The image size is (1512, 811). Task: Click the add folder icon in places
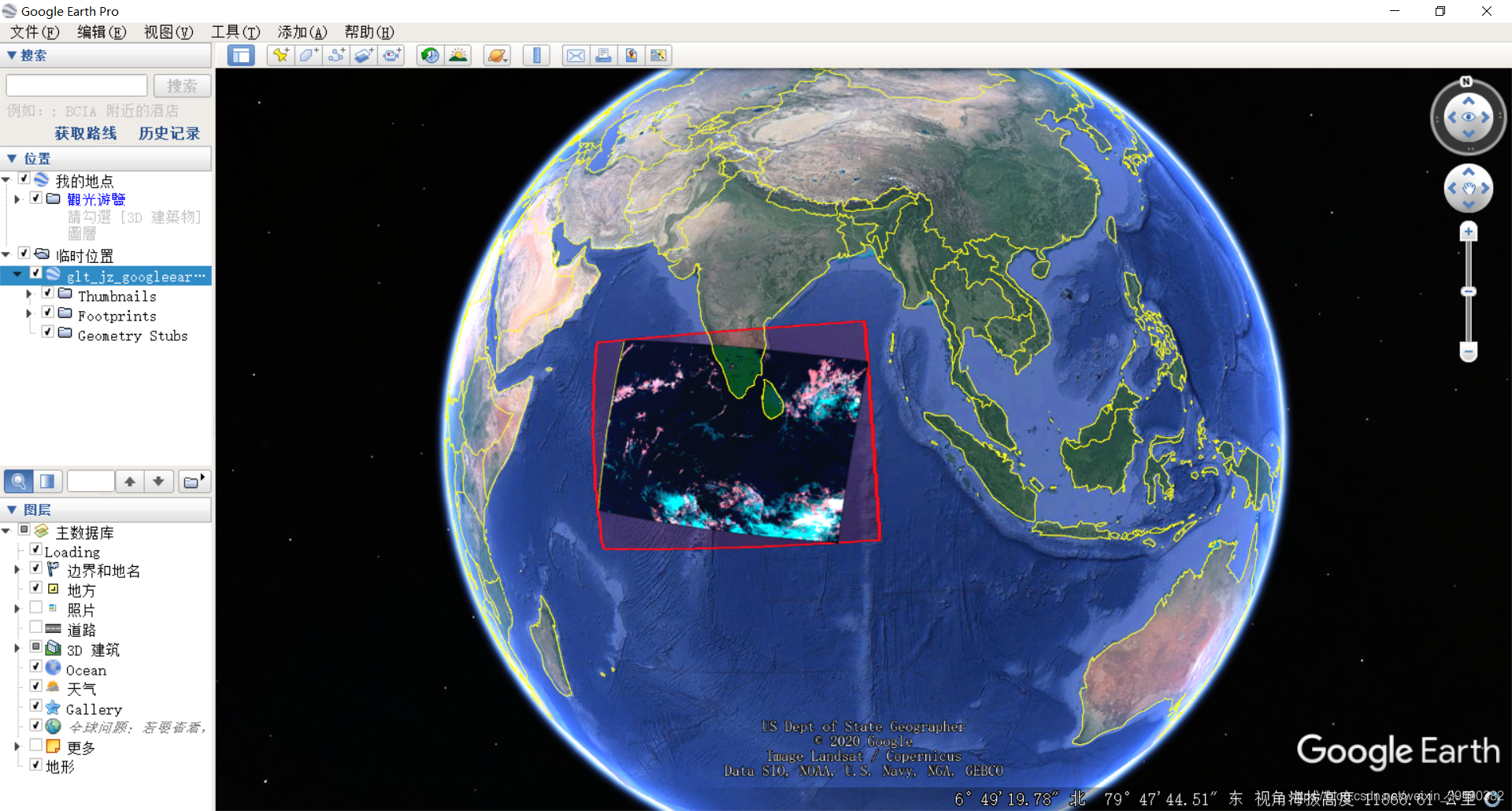click(x=194, y=481)
